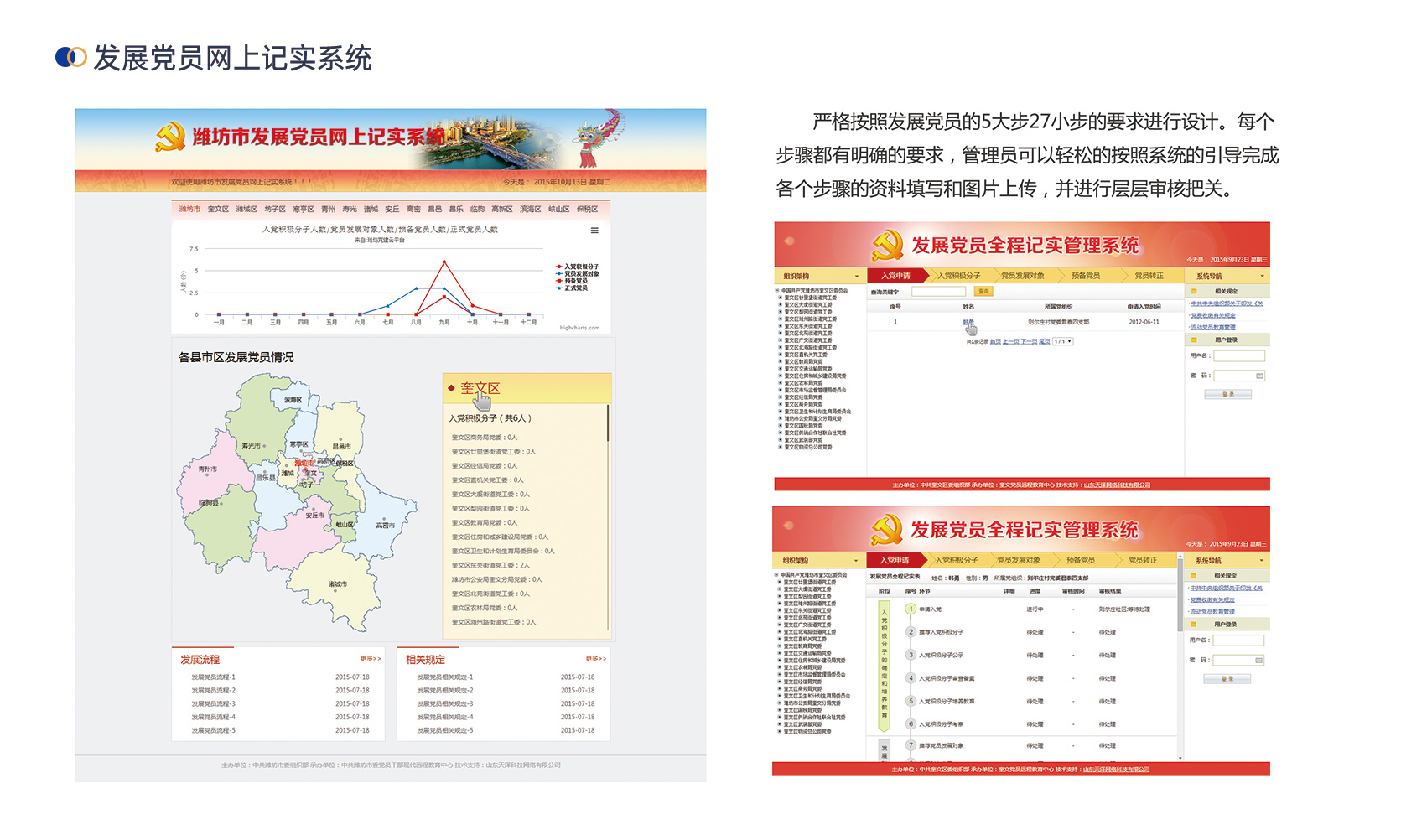This screenshot has height=840, width=1401.
Task: Click step 5 circle beside 入党积极分子培养教育
Action: coord(911,701)
